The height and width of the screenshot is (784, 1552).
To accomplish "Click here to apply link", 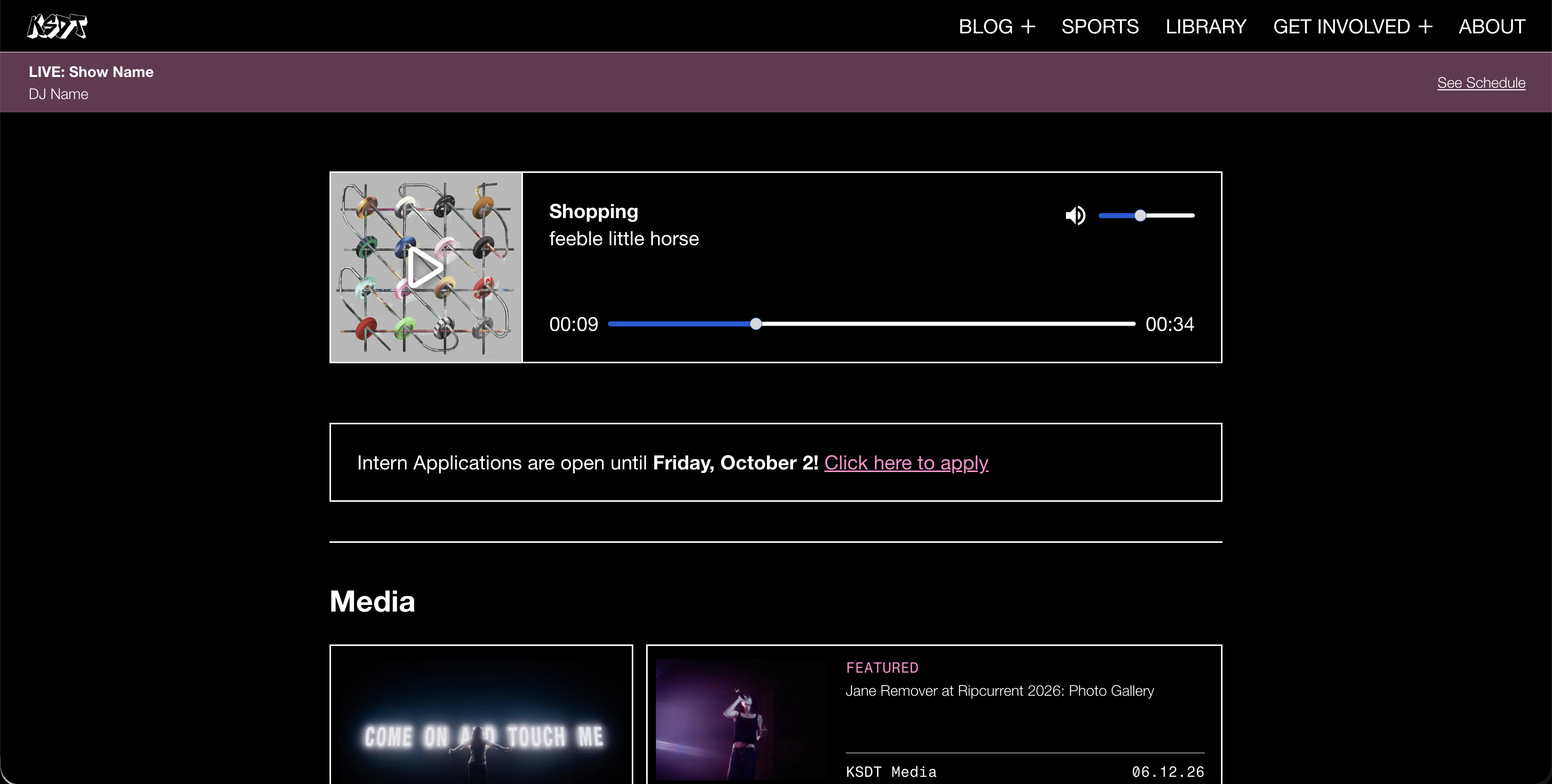I will click(x=905, y=462).
